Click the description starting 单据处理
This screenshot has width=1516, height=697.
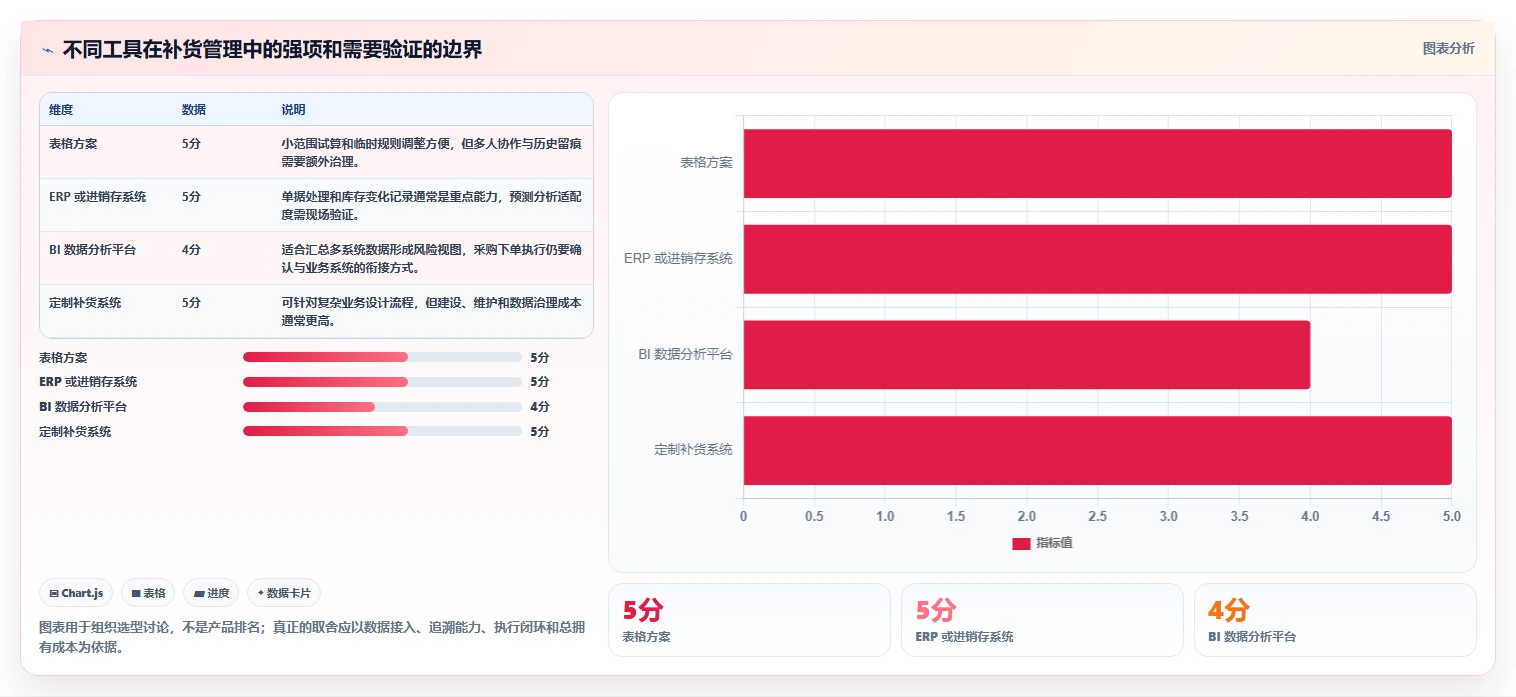[x=431, y=205]
